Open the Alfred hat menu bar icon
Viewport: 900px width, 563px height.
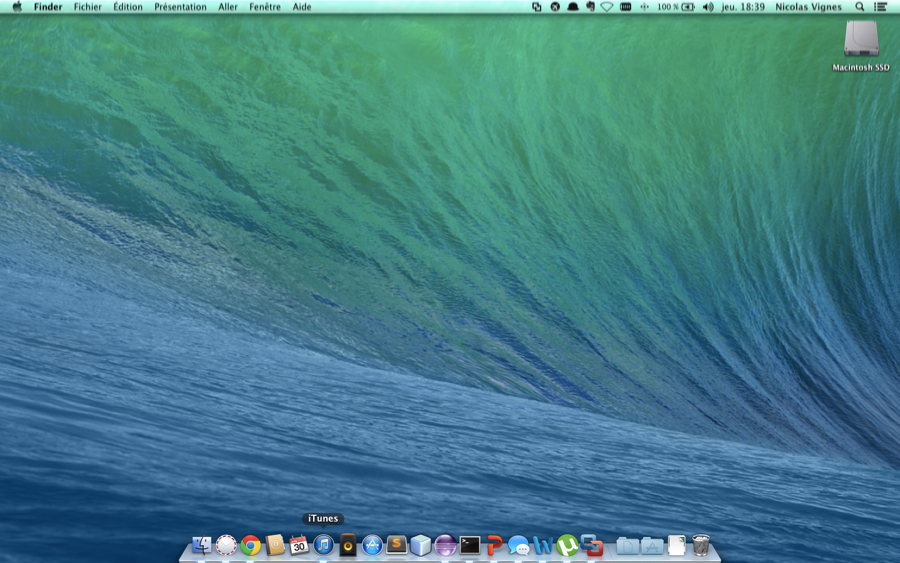573,7
